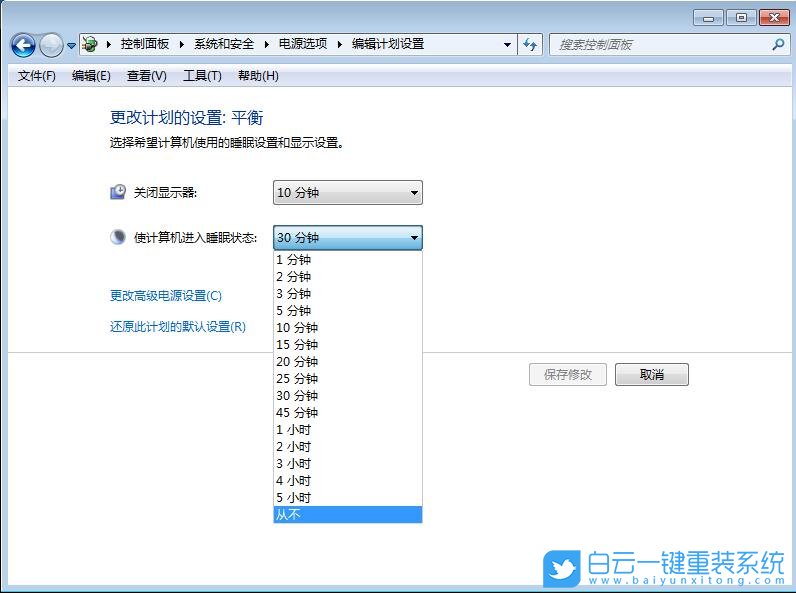This screenshot has height=593, width=796.
Task: Click the greyed Forward arrow button
Action: click(51, 45)
